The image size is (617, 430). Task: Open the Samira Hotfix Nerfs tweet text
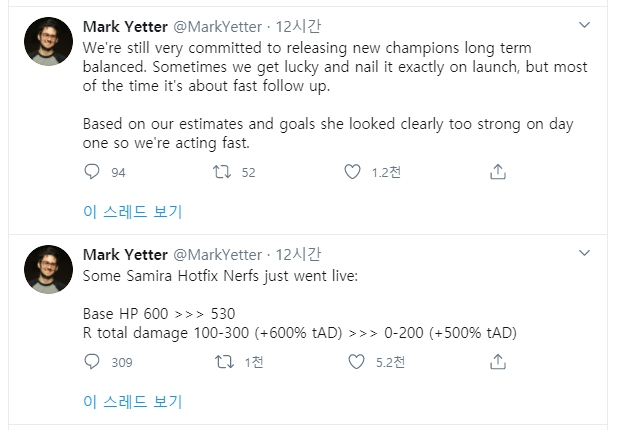(x=220, y=274)
